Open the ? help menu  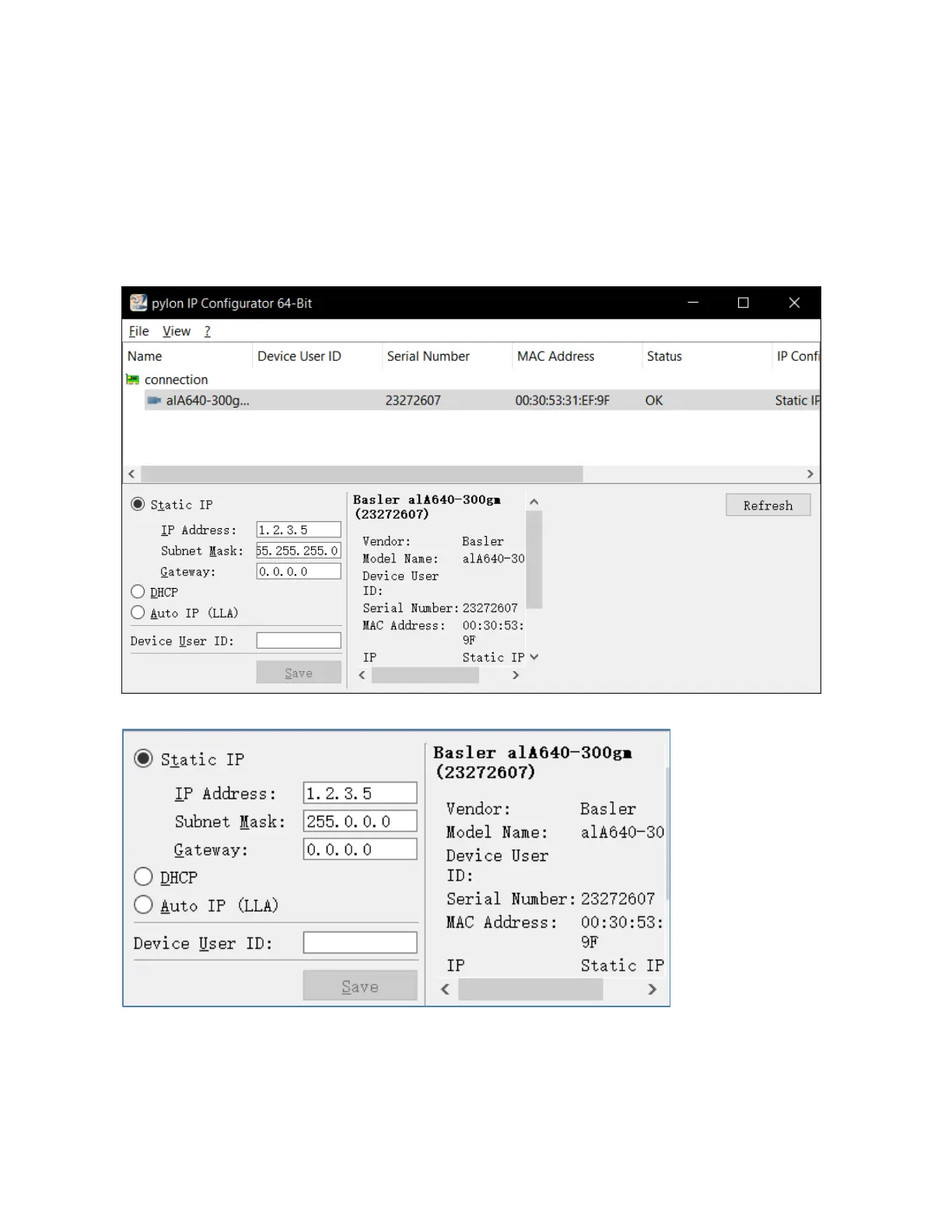(208, 331)
